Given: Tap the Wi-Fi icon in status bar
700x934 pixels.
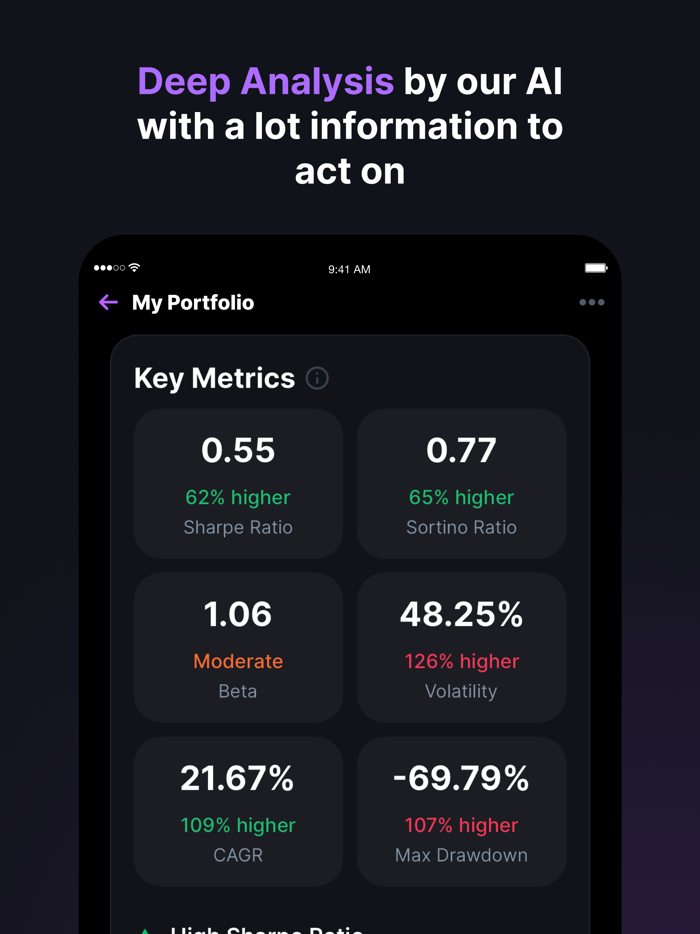Looking at the screenshot, I should pyautogui.click(x=134, y=268).
